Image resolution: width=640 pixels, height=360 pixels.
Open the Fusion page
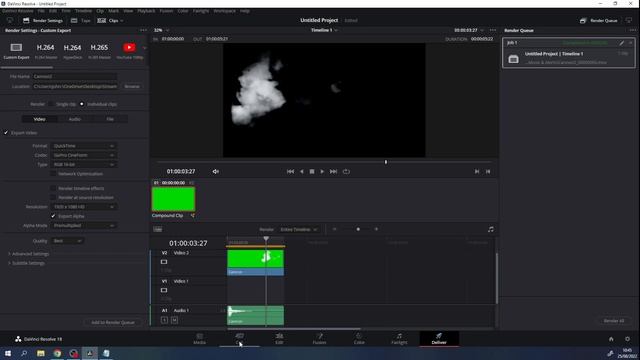tap(319, 339)
